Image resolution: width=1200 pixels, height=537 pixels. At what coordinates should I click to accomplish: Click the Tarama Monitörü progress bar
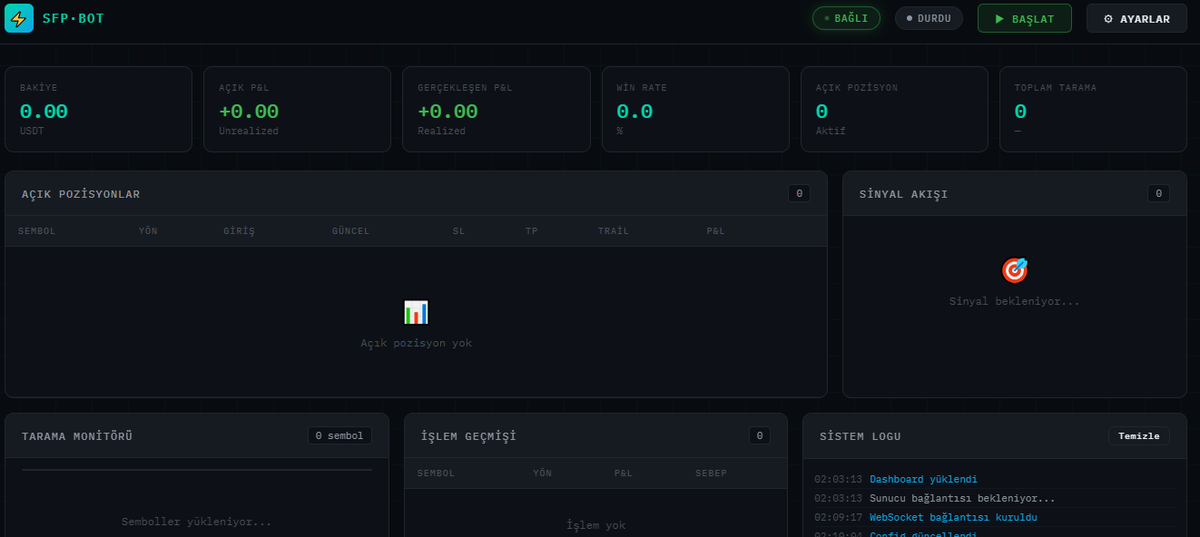(x=197, y=469)
